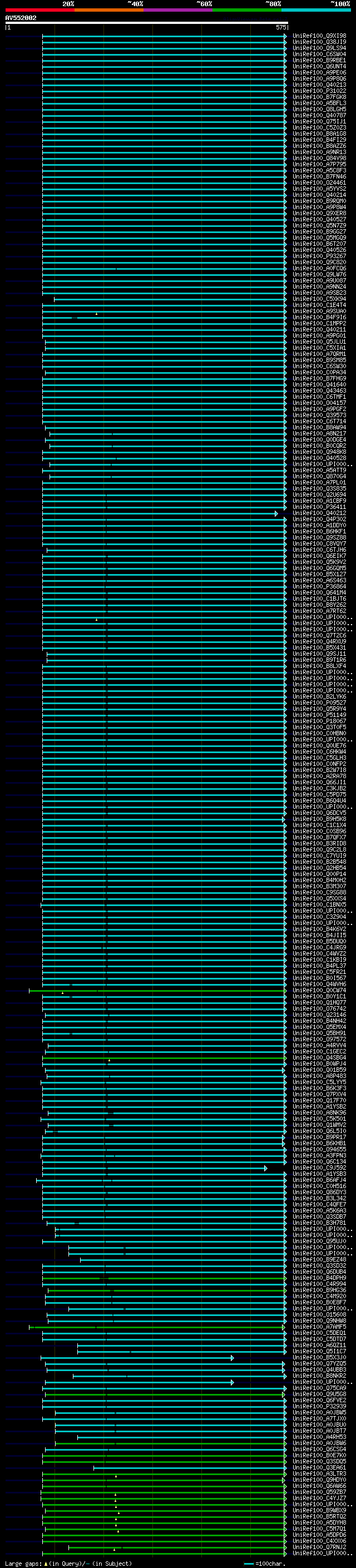Click UniRef100_B6T207 subject name
This screenshot has width=356, height=1568.
[x=319, y=244]
